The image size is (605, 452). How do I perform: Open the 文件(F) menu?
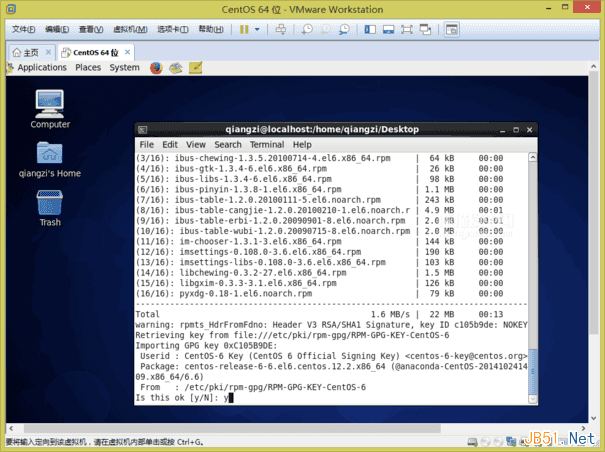[23, 29]
